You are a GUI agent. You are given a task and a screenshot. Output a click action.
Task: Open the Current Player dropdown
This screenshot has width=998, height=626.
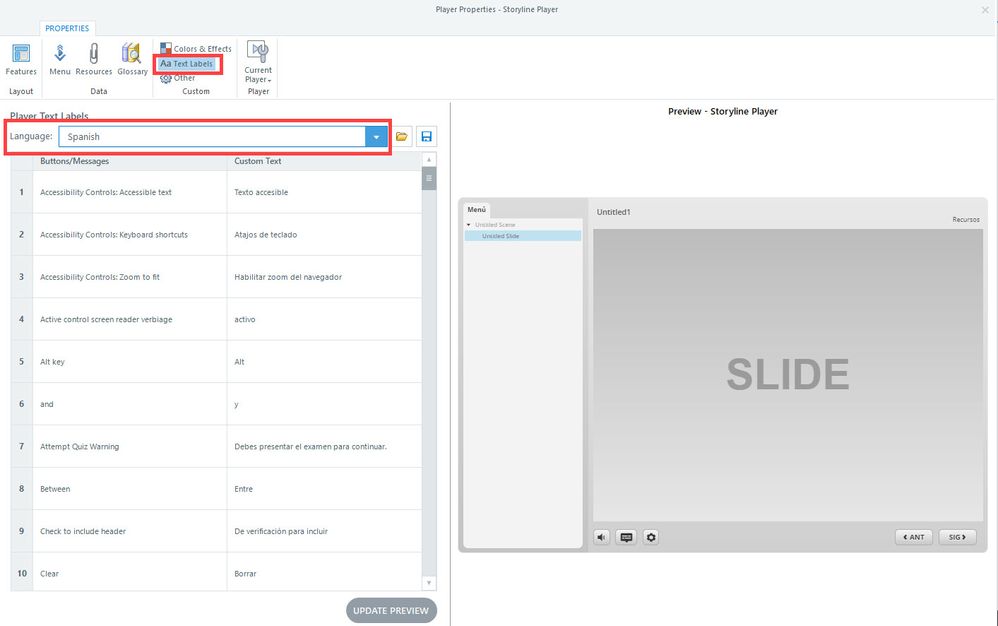click(258, 62)
